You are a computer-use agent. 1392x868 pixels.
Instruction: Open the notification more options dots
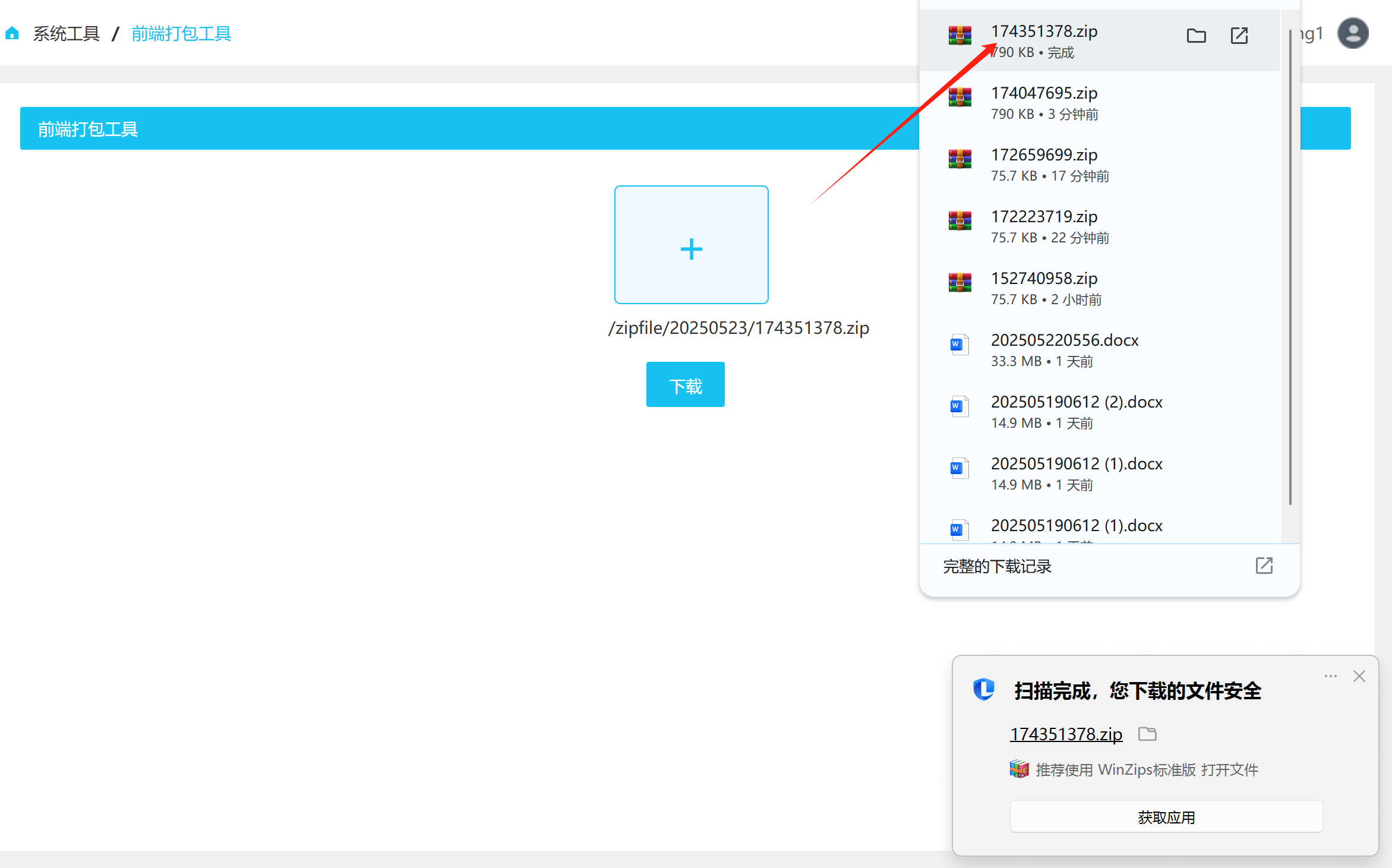click(1330, 676)
